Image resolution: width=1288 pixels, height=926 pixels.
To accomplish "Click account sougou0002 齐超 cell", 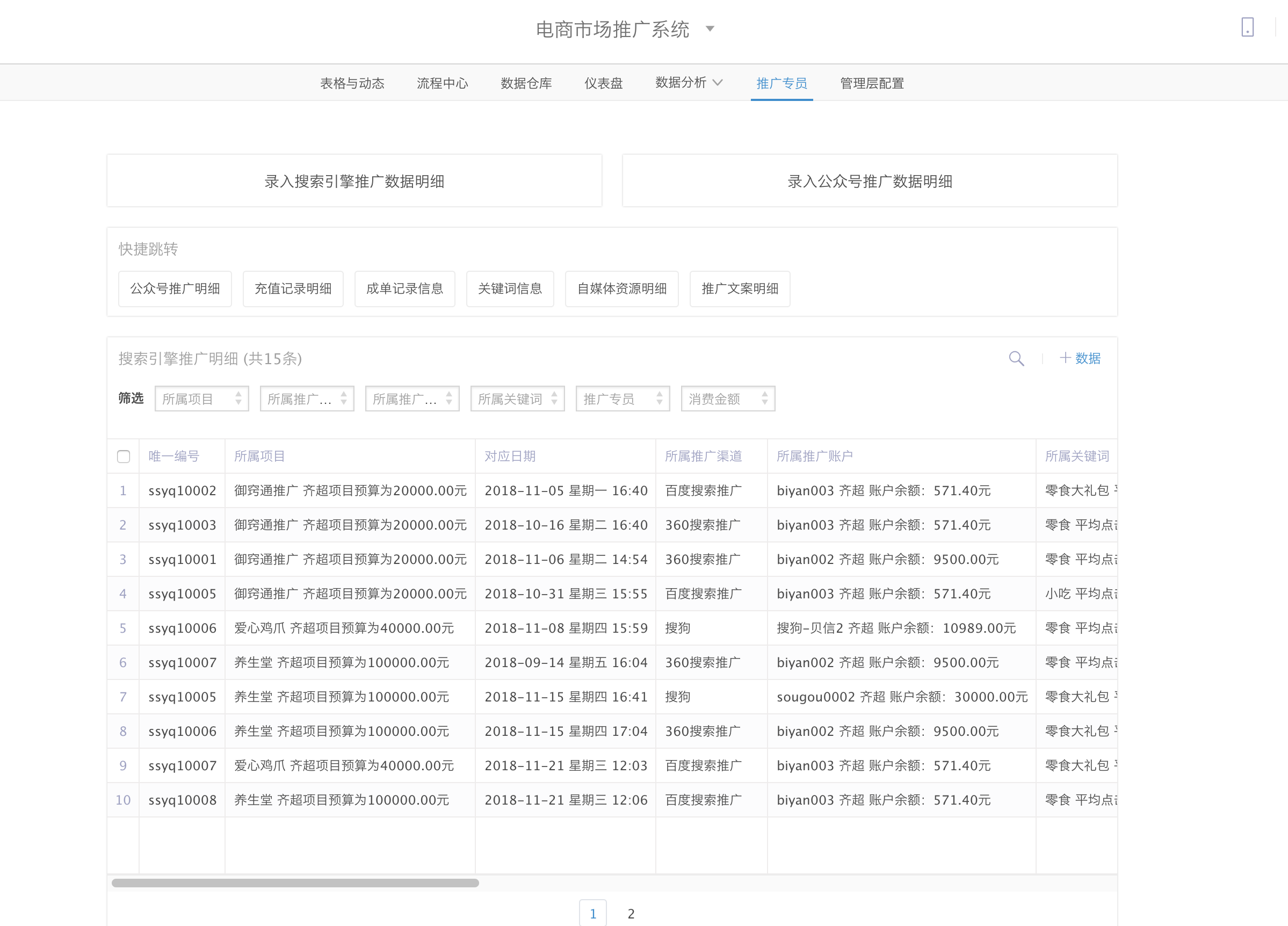I will coord(902,697).
